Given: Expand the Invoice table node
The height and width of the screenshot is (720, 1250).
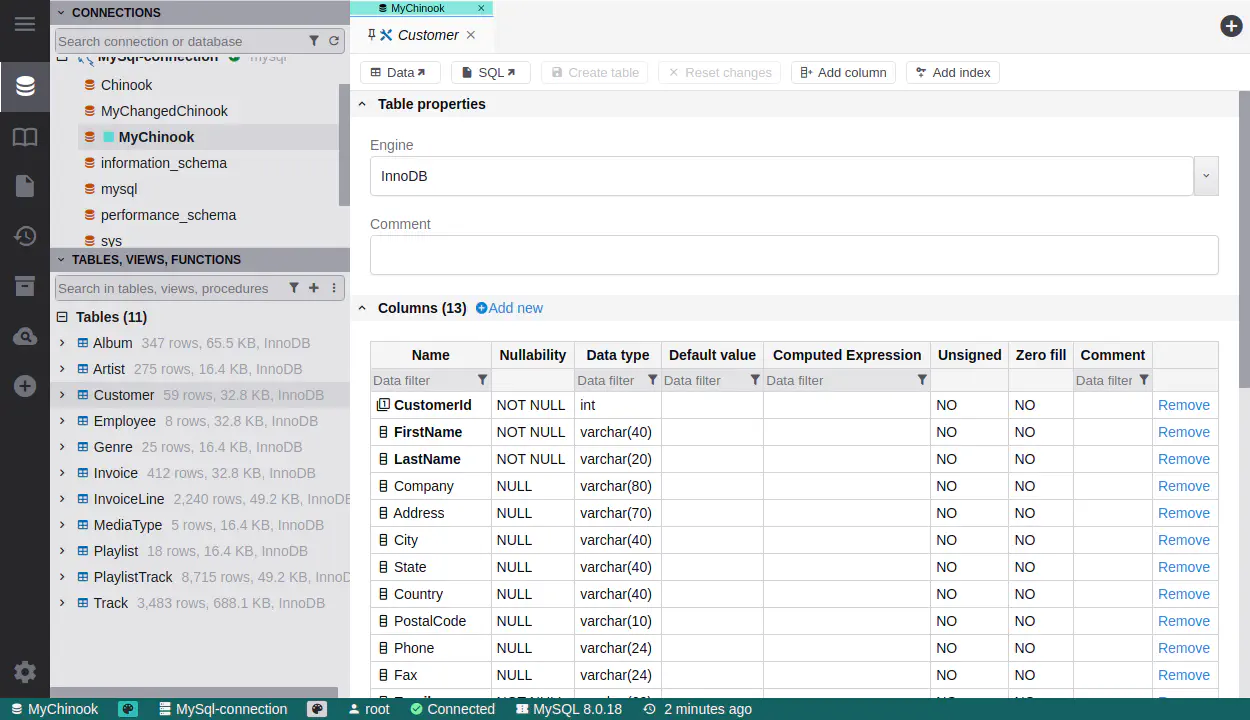Looking at the screenshot, I should pos(62,473).
